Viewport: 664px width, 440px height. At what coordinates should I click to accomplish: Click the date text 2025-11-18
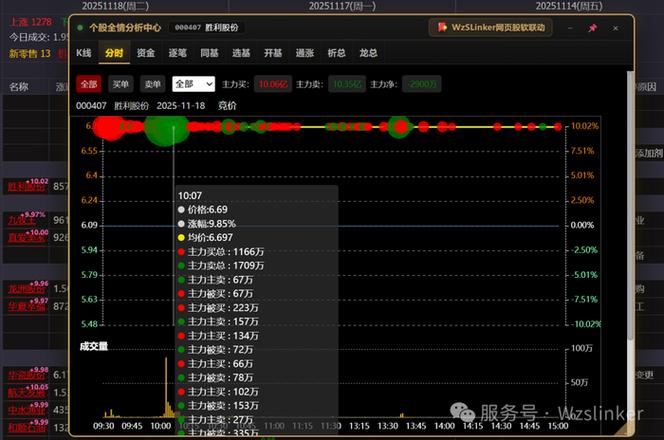pos(181,105)
